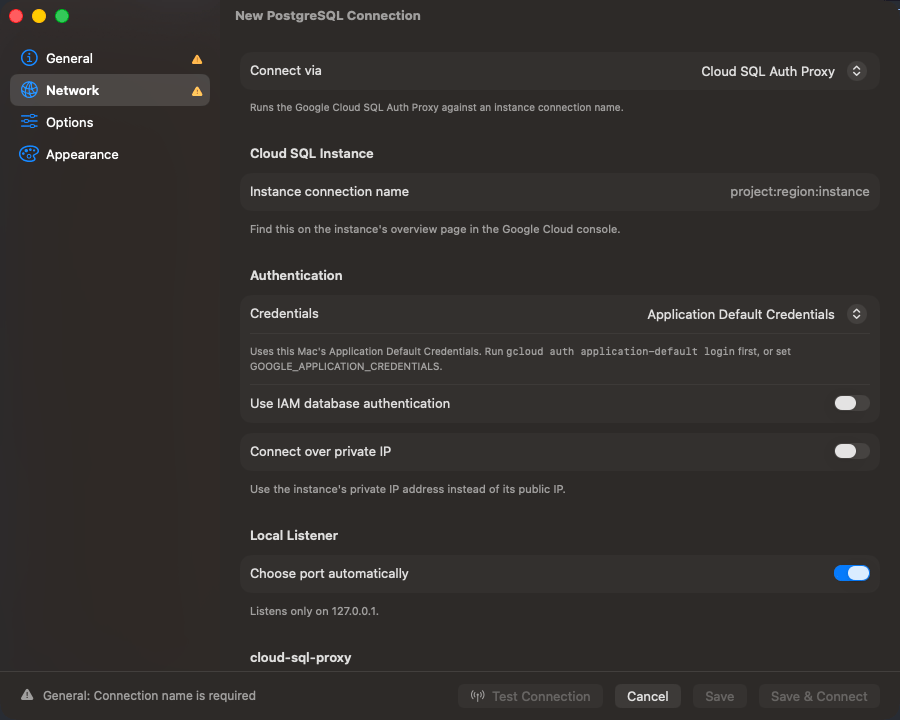Image resolution: width=900 pixels, height=720 pixels.
Task: Click the Save button
Action: click(719, 696)
